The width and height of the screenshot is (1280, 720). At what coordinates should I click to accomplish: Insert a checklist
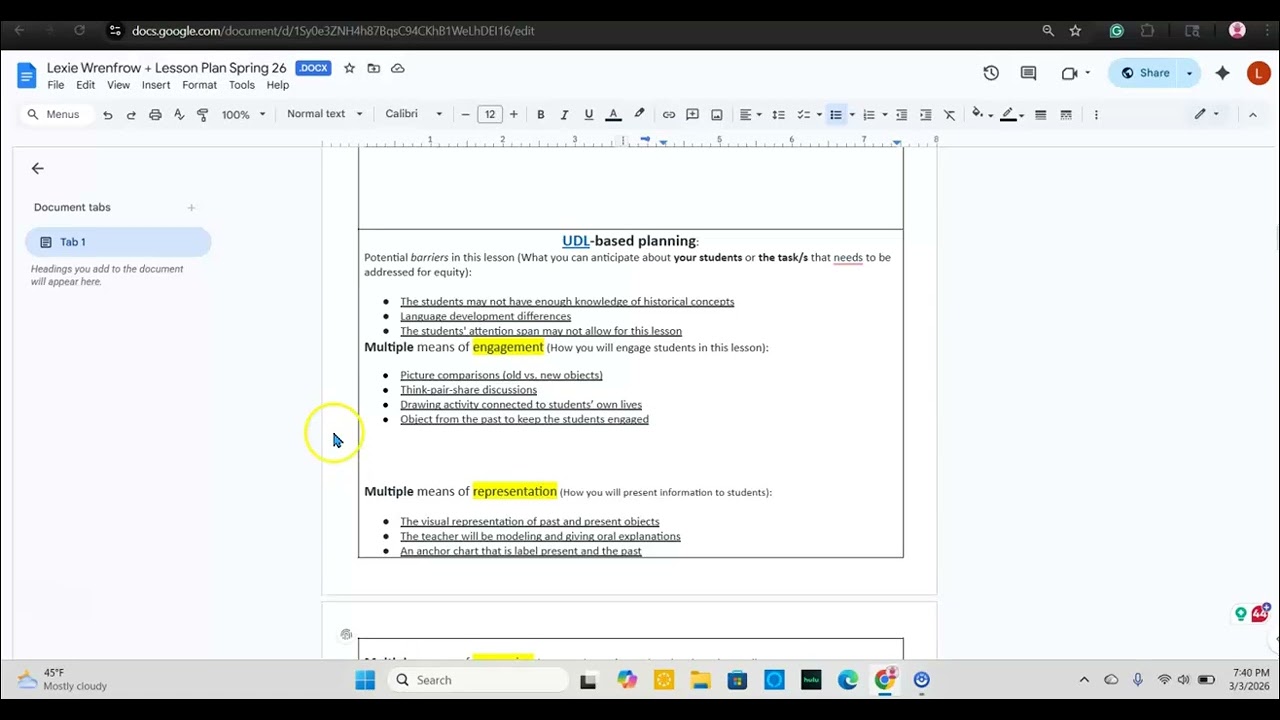coord(803,115)
